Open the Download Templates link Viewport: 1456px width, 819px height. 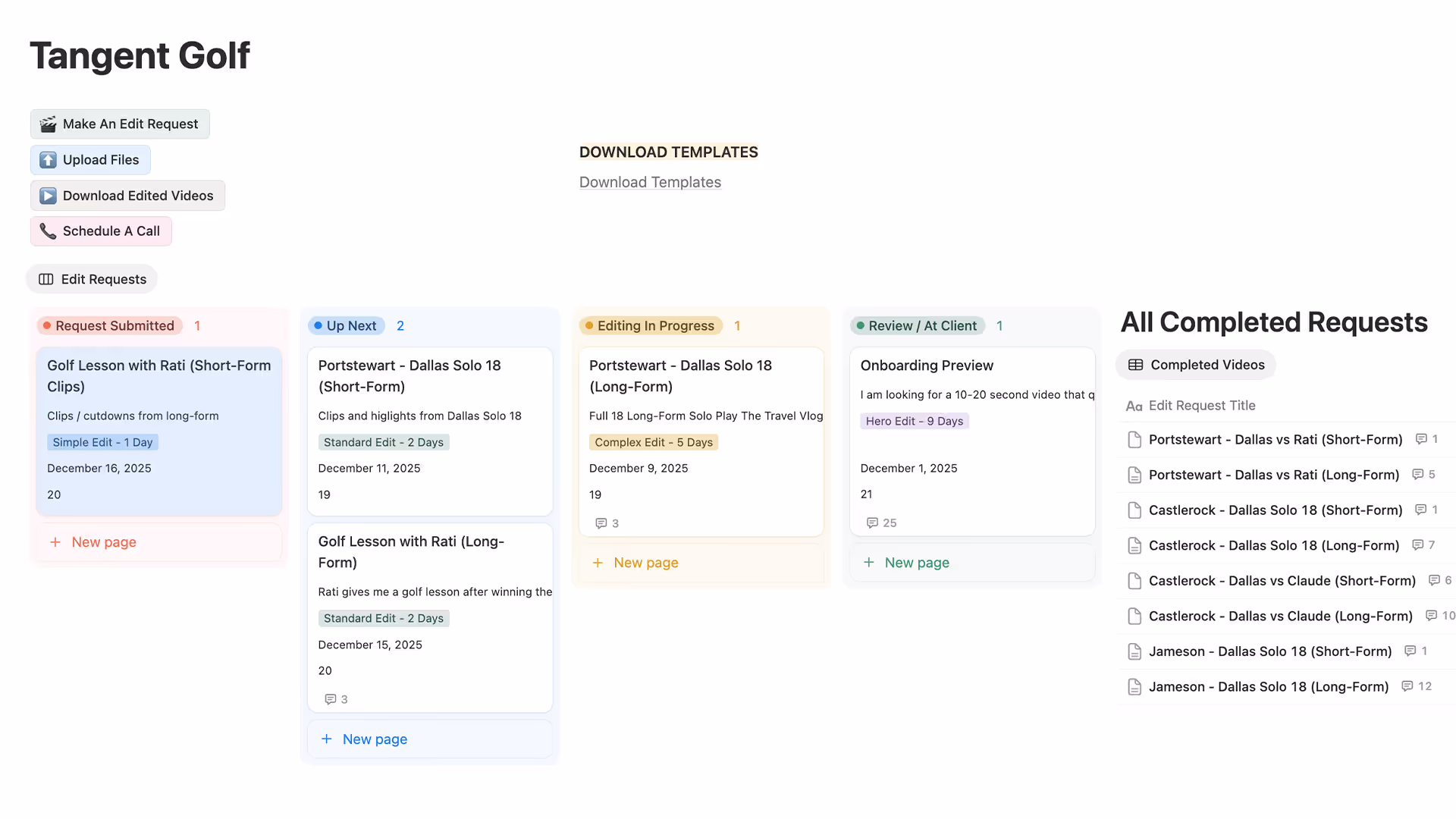click(x=650, y=182)
